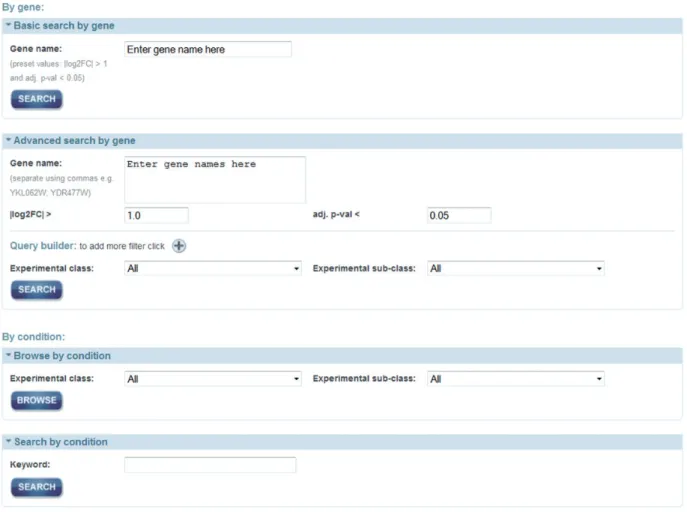Collapse the Advanced search by gene section
Viewport: 687px width, 512px height.
coord(8,140)
